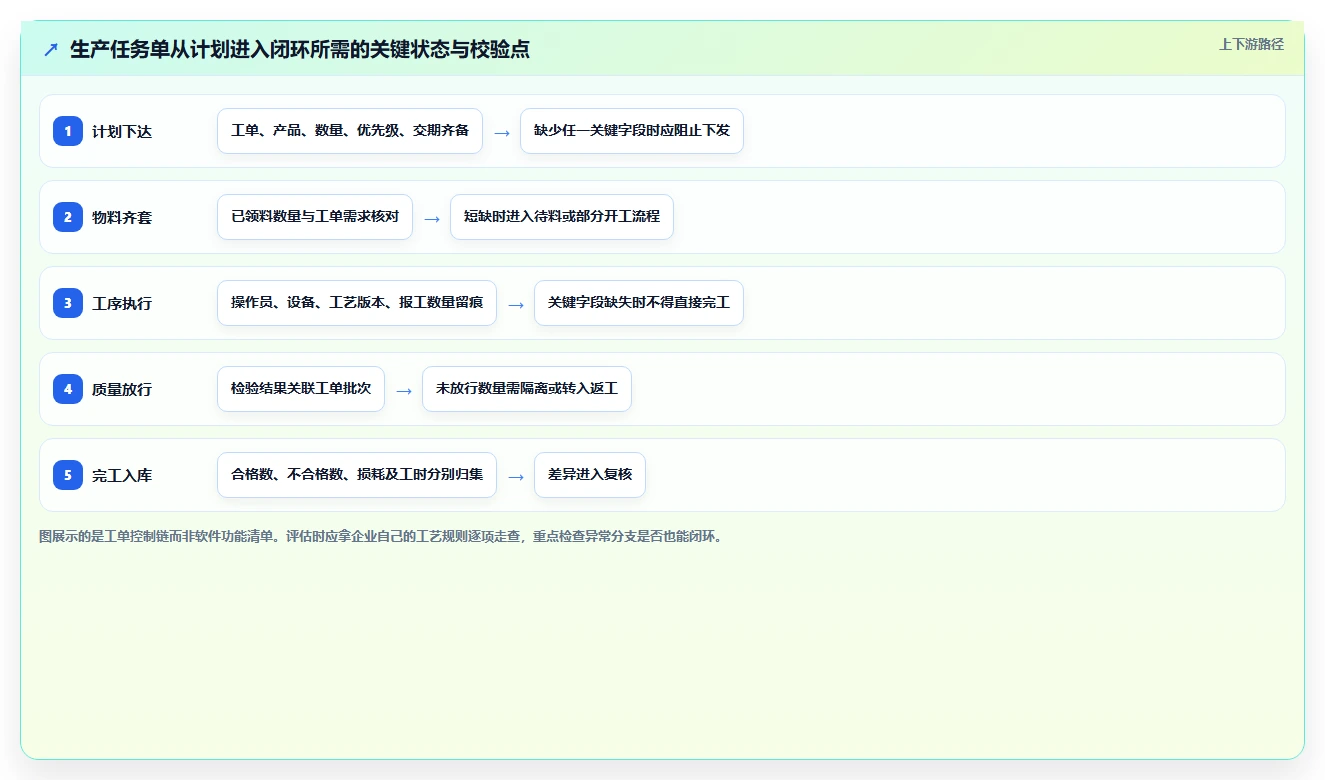Click the arrow in the 质量放行 row
Viewport: 1325px width, 780px height.
click(404, 390)
